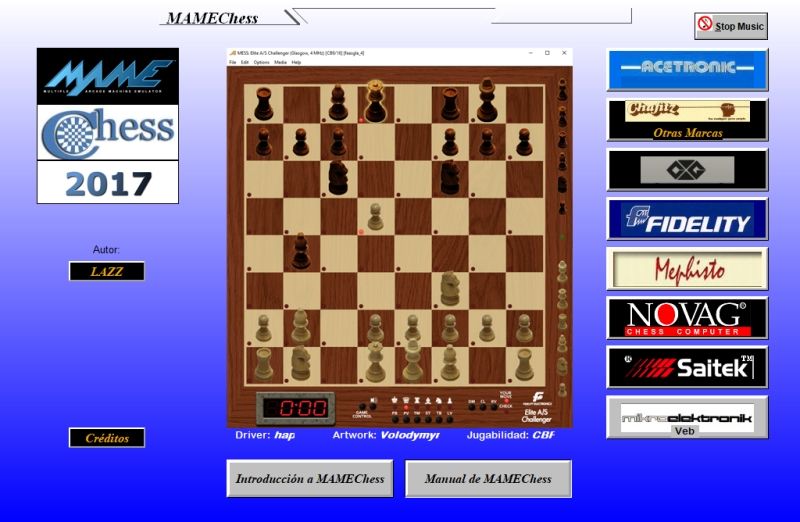Screen dimensions: 800x522
Task: Select the white bishop on b2
Action: coord(301,327)
